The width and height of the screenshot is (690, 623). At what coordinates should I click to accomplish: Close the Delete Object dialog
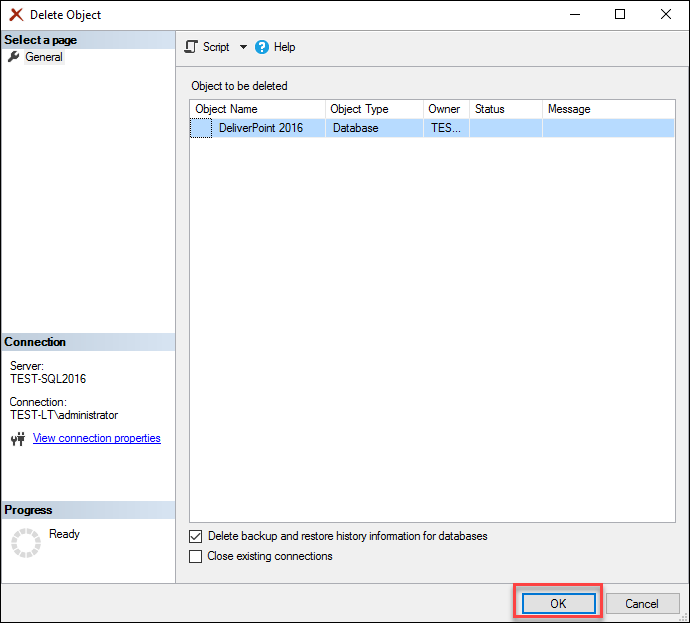[x=666, y=14]
